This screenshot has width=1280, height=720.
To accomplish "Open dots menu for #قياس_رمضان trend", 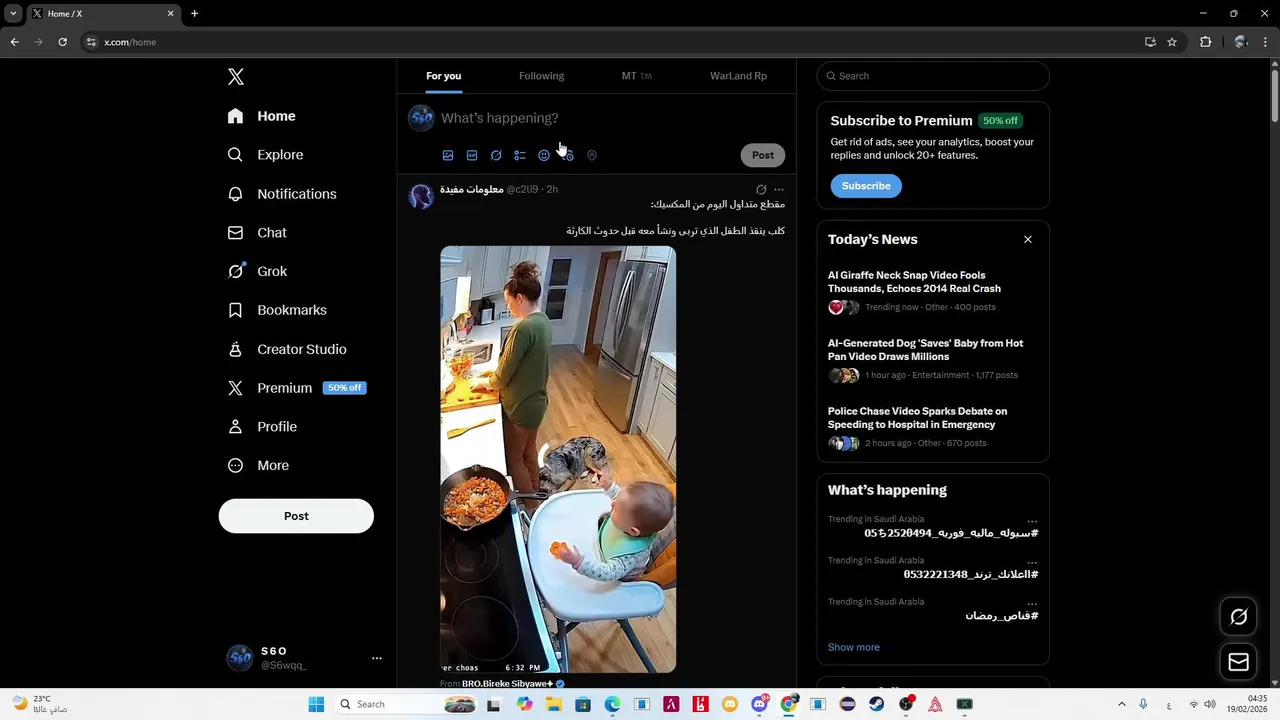I will [1032, 603].
